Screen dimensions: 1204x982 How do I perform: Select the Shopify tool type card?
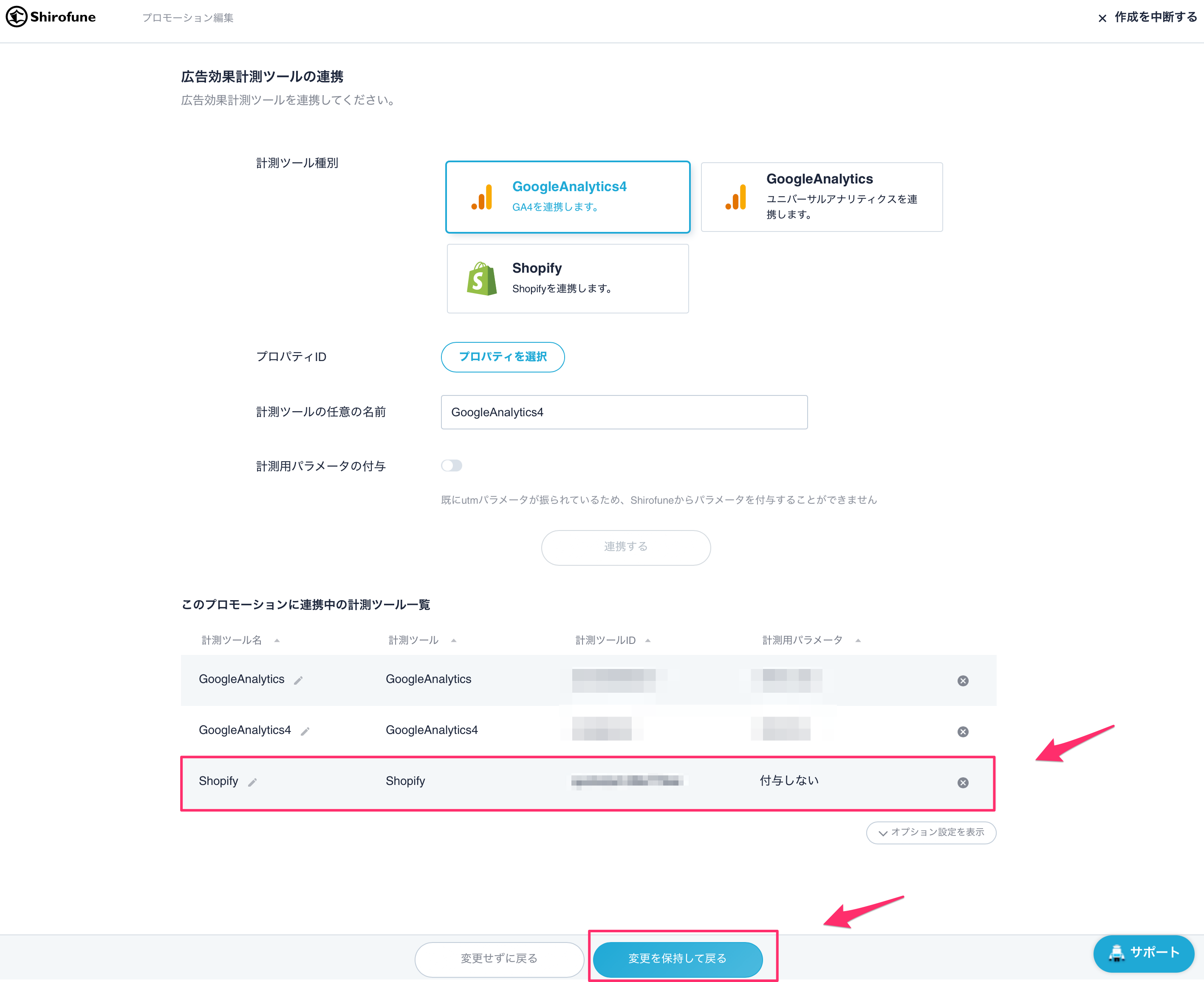tap(568, 278)
